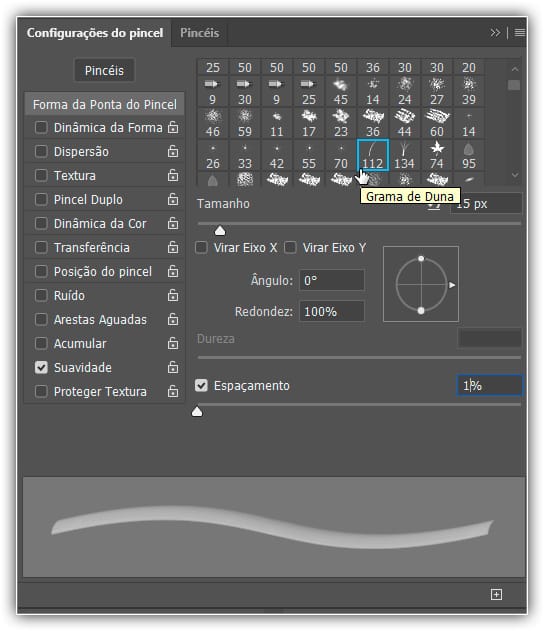The height and width of the screenshot is (631, 544).
Task: Choose the 23 brush tip
Action: [x=341, y=123]
